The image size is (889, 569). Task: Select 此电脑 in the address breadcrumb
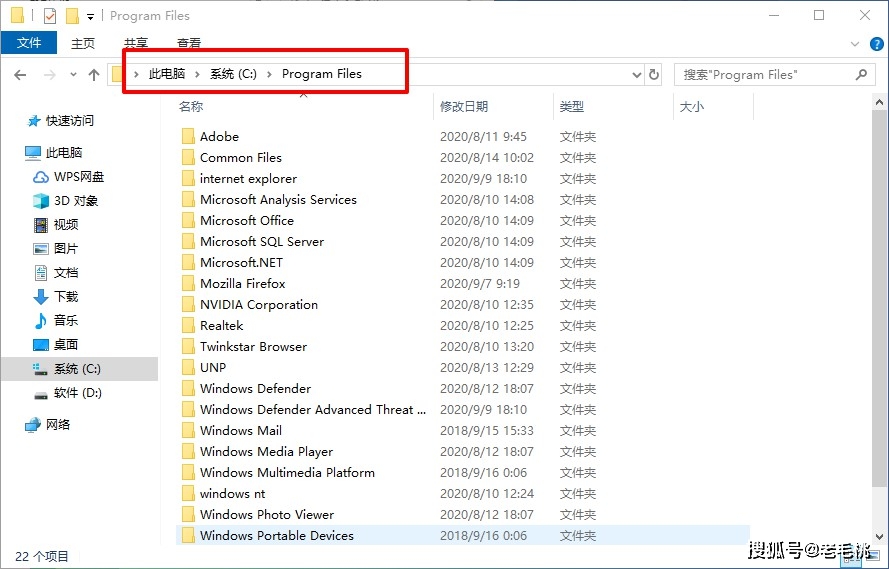click(x=167, y=74)
